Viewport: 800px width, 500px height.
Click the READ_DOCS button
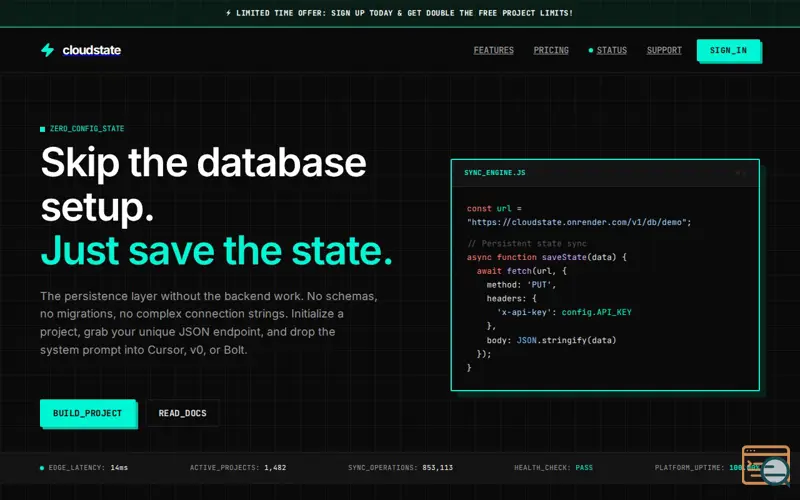[x=183, y=413]
